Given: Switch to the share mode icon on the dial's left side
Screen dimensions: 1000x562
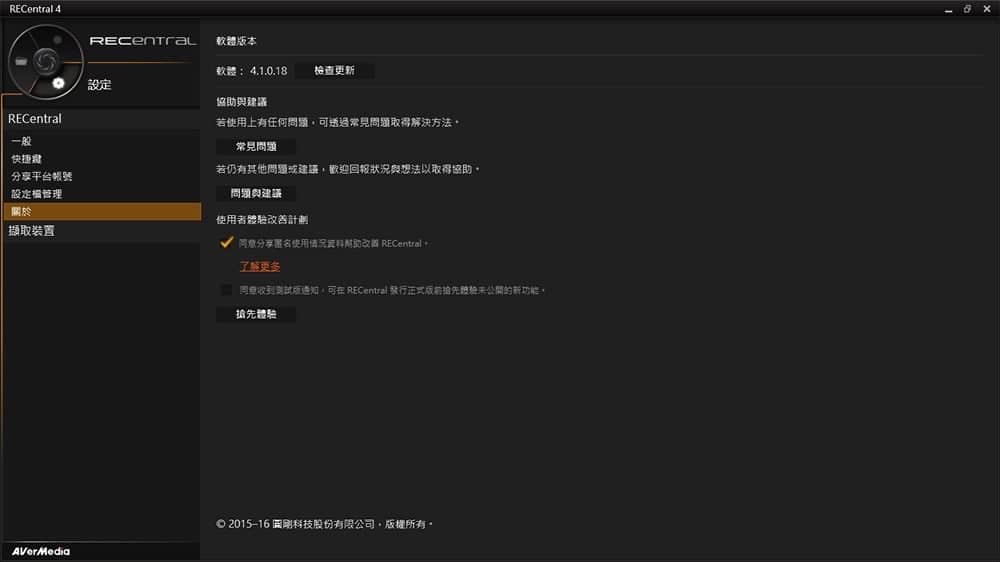Looking at the screenshot, I should point(21,62).
